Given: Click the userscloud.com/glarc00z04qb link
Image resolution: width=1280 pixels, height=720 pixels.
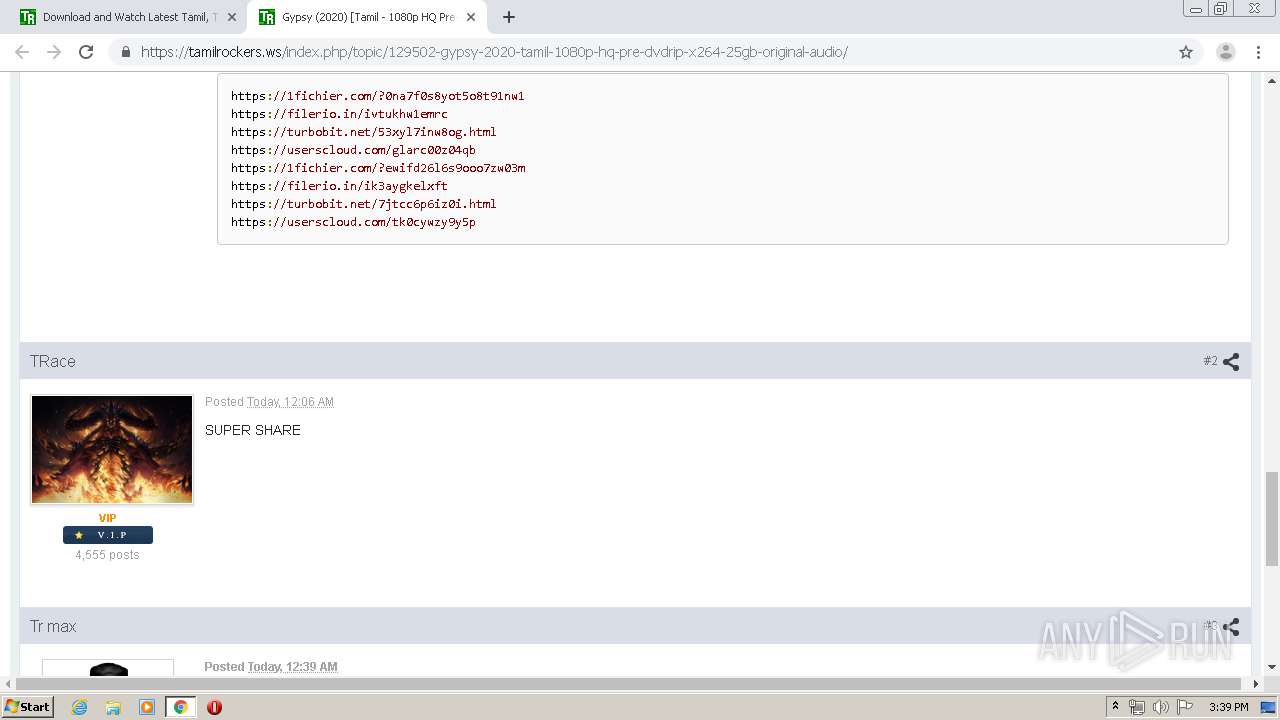Looking at the screenshot, I should click(x=353, y=150).
